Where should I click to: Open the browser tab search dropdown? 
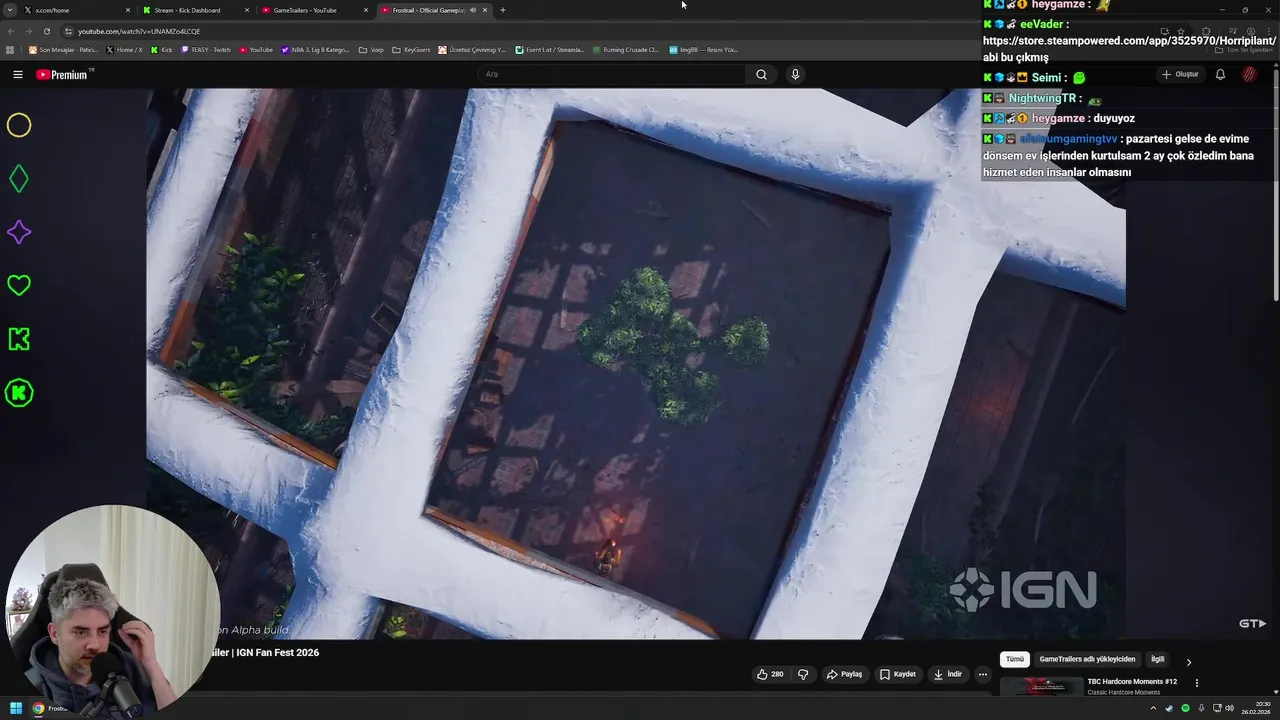[11, 10]
